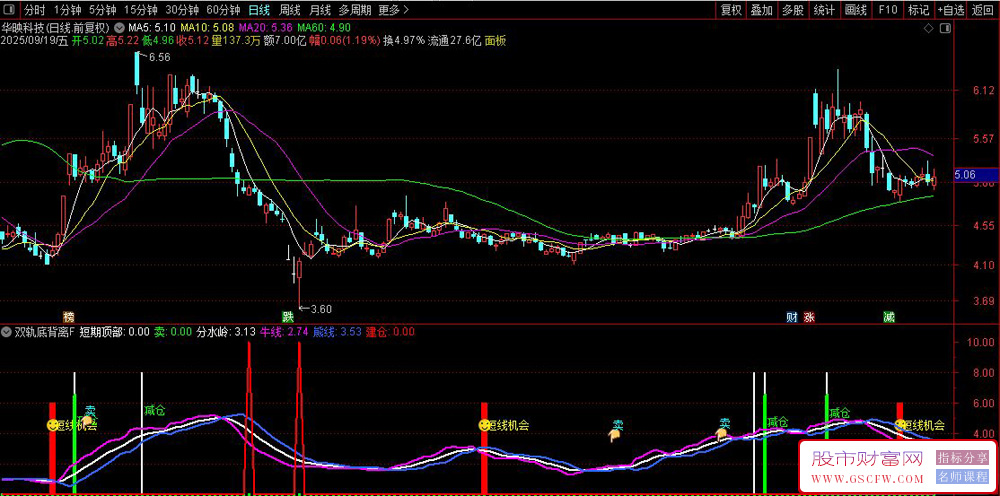The height and width of the screenshot is (496, 1000).
Task: Open the 多周期 multi-period view
Action: (x=355, y=10)
